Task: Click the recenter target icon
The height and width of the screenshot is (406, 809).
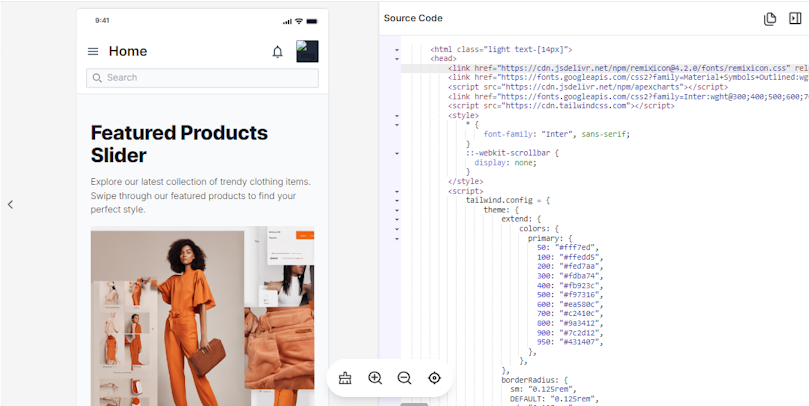Action: coord(434,378)
